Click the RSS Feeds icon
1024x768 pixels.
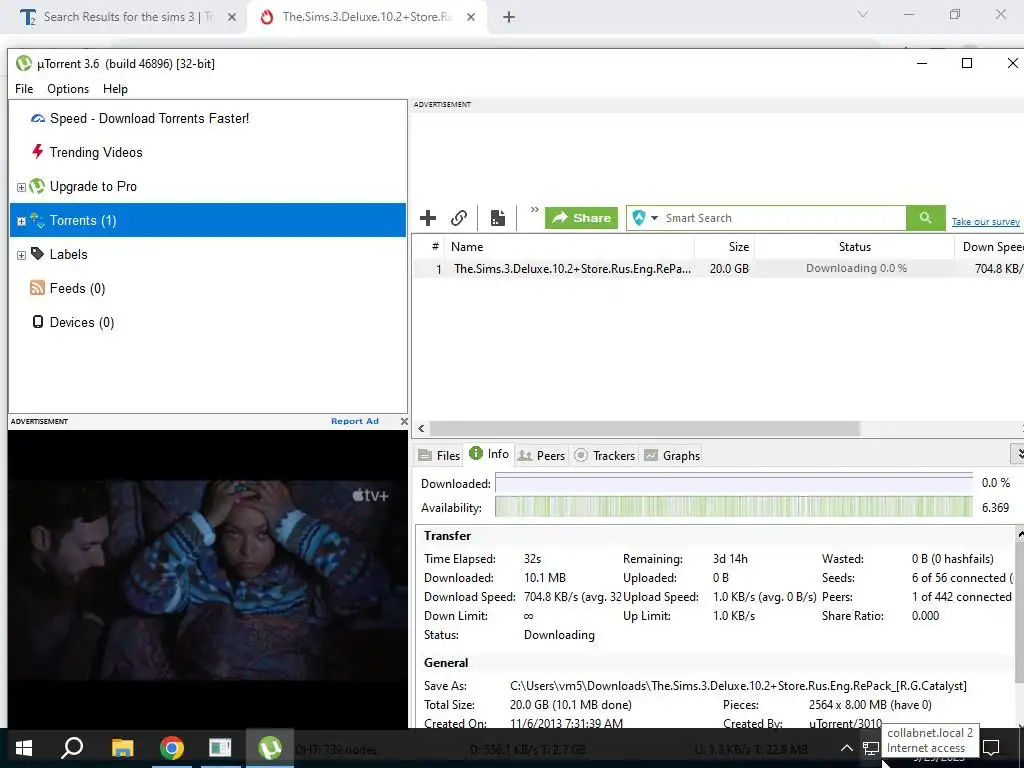click(37, 288)
